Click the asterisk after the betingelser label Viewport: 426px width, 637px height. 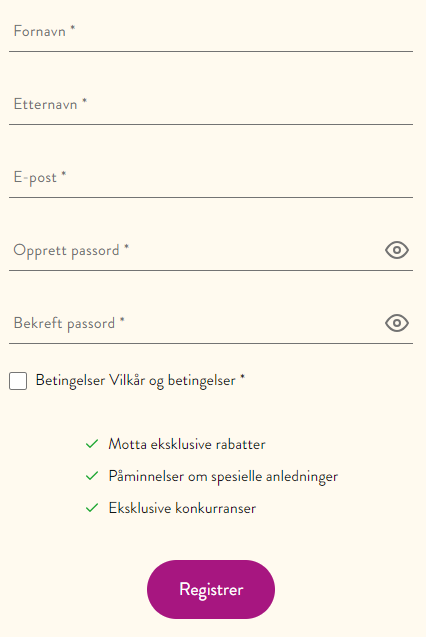coord(242,377)
